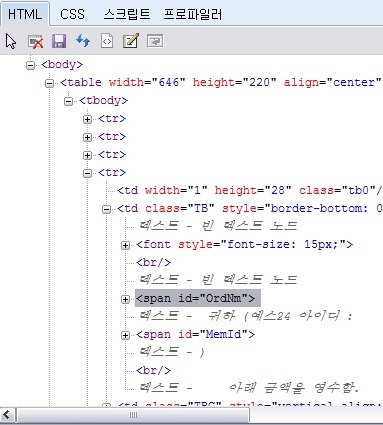The height and width of the screenshot is (425, 383).
Task: Select the <td width="1" height="28"> element
Action: pyautogui.click(x=250, y=190)
